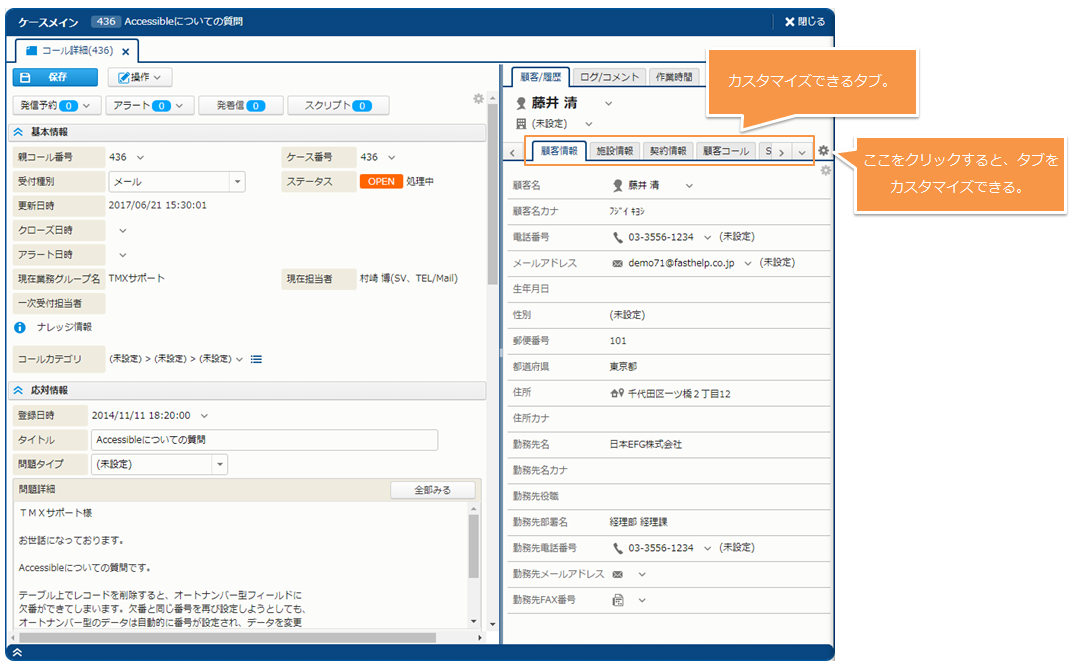Open the 操作 dropdown menu

pyautogui.click(x=140, y=77)
